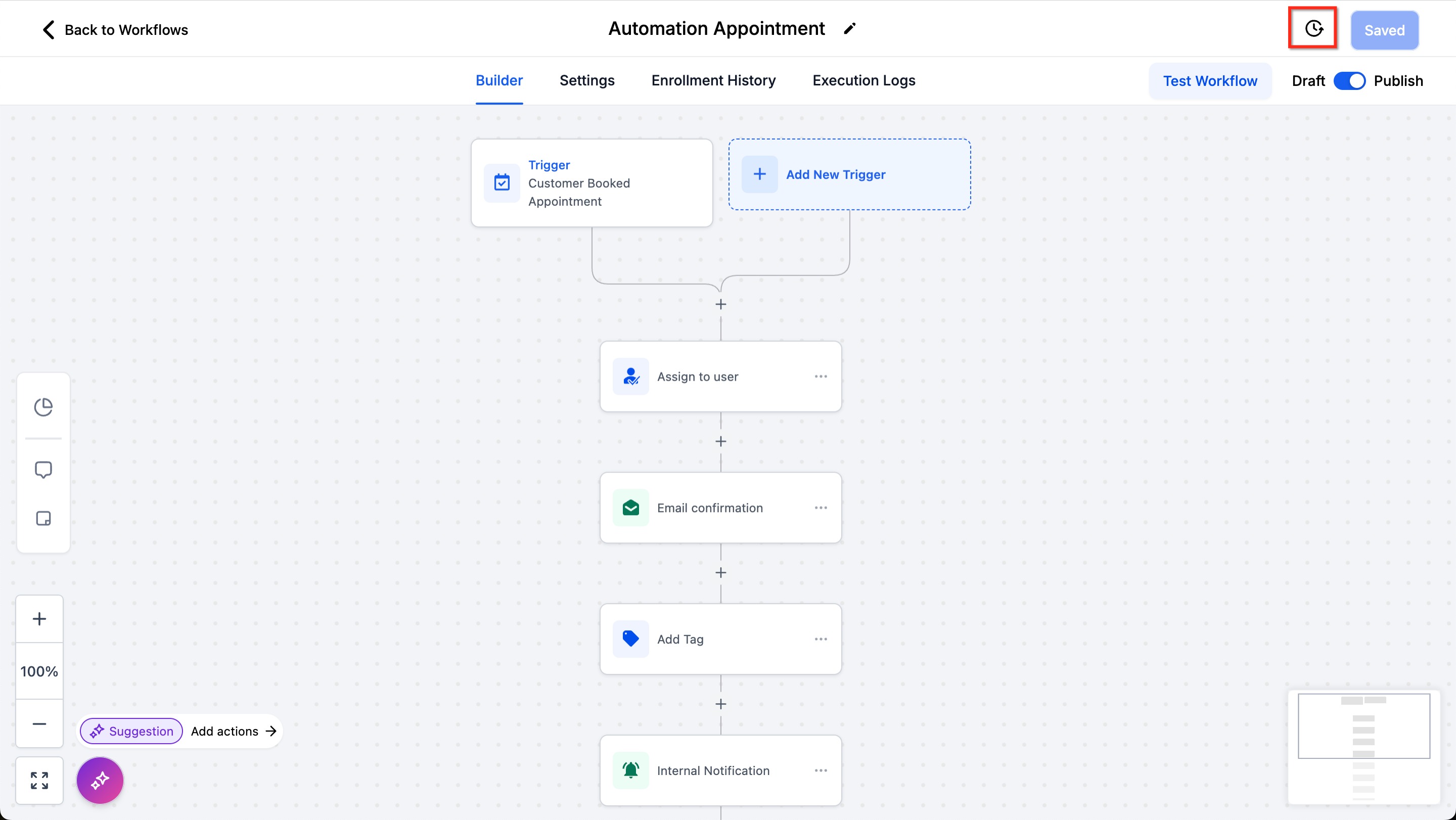
Task: Click plus connector below Assign to user
Action: (x=720, y=441)
